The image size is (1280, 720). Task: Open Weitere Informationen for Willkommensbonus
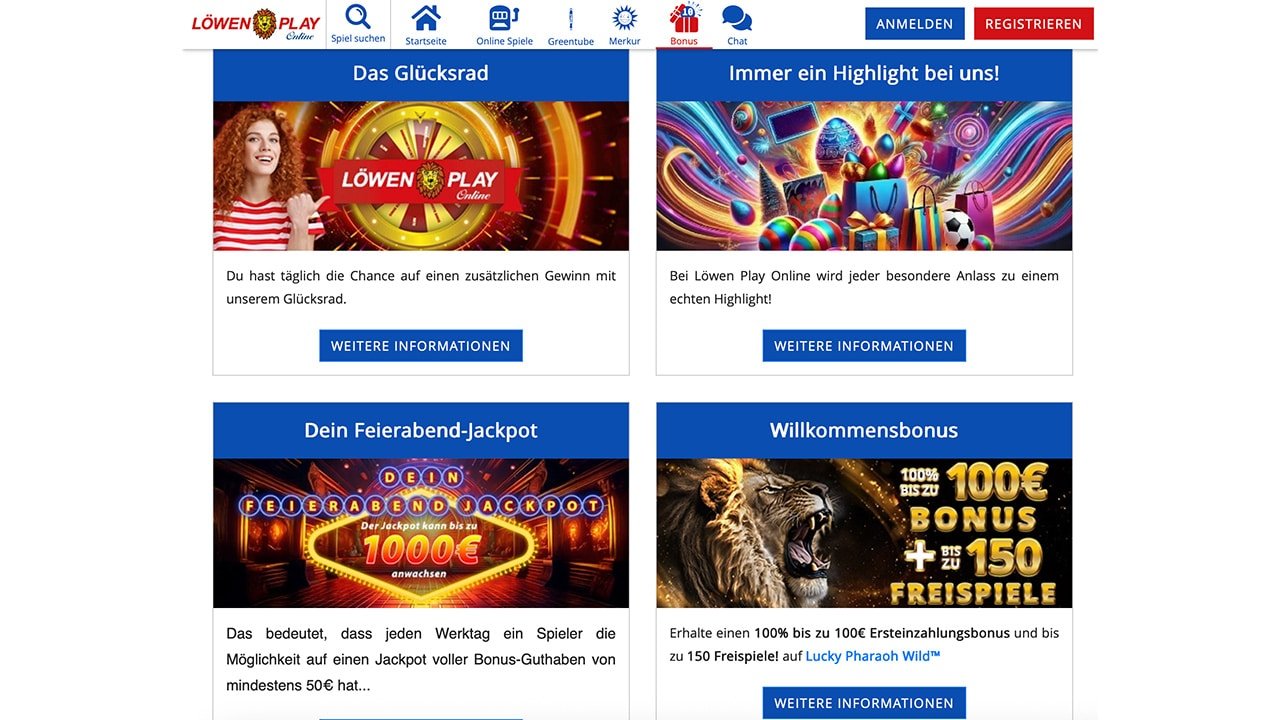point(864,702)
